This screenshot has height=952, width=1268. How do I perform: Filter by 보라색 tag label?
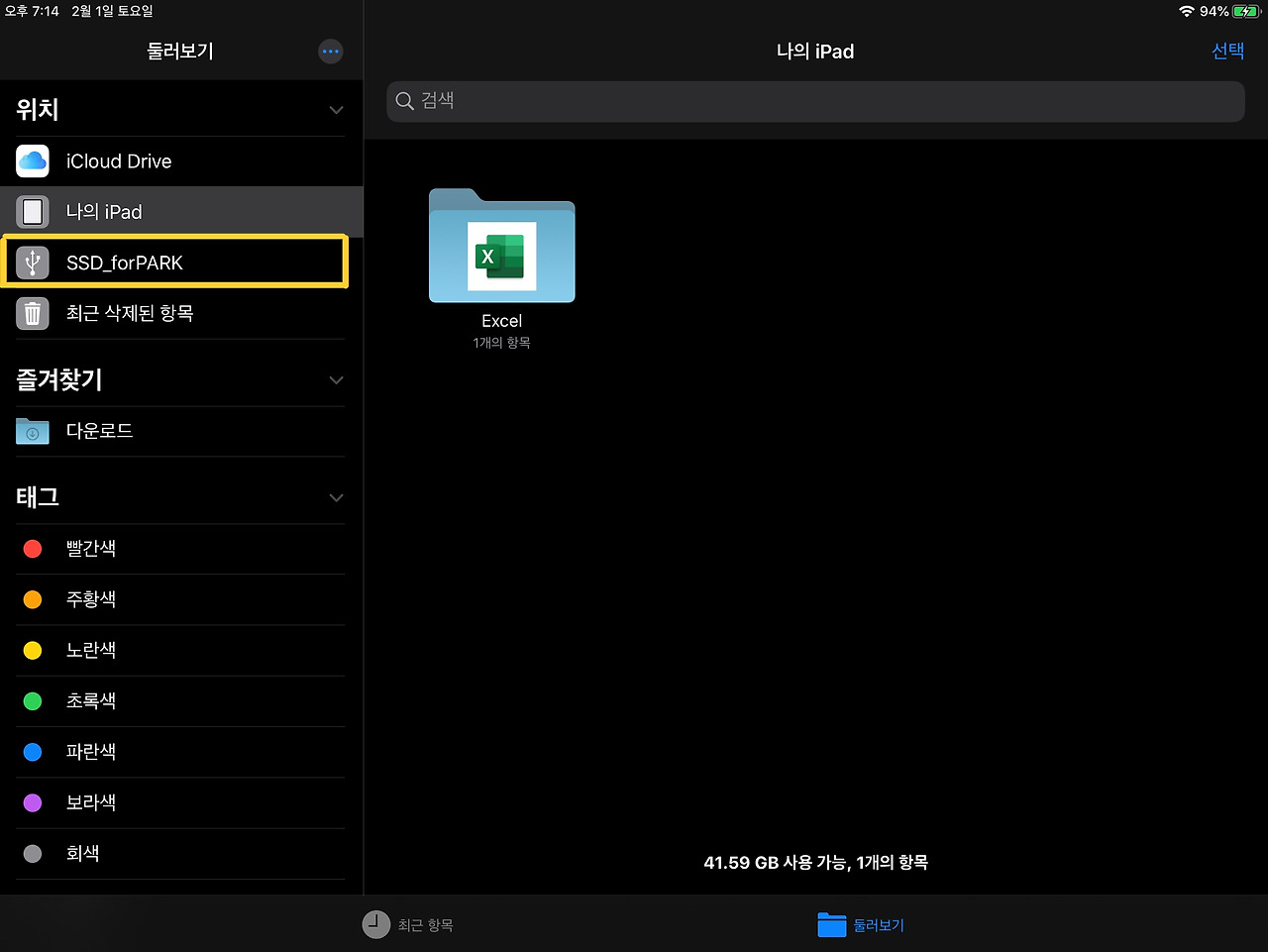coord(91,802)
